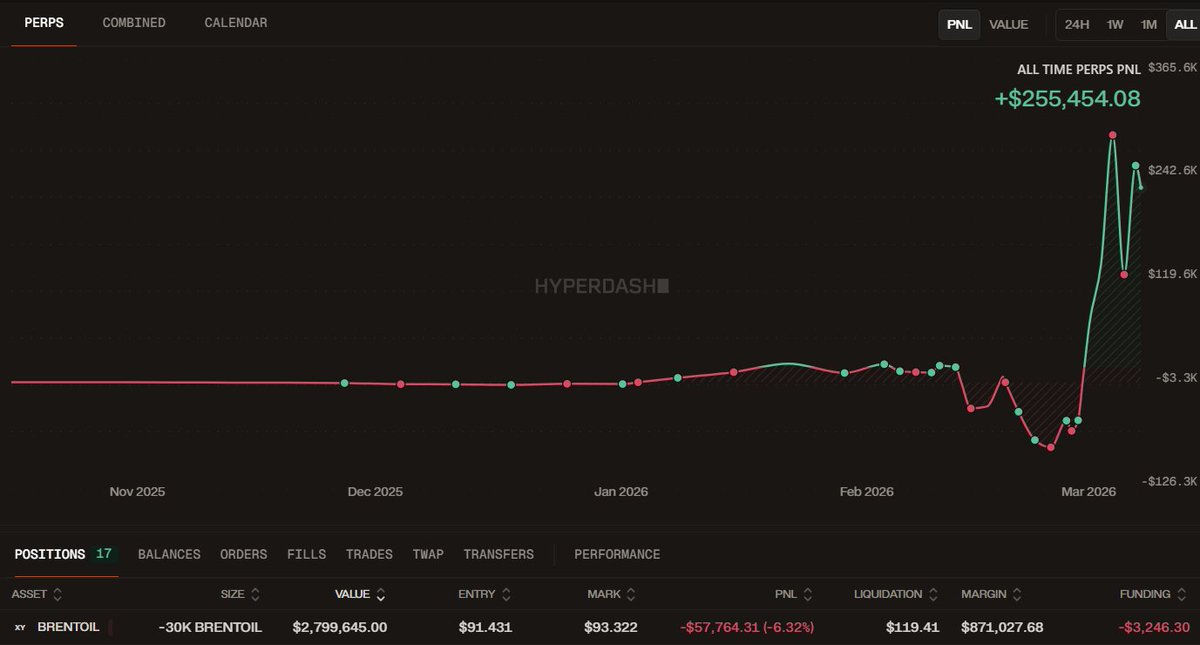Select the 1W time range
The height and width of the screenshot is (645, 1200).
(x=1114, y=24)
